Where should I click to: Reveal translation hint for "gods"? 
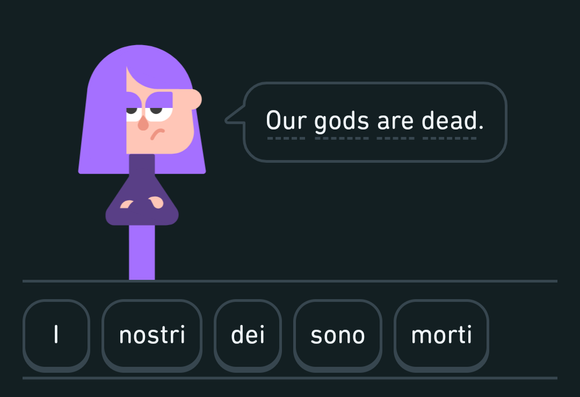[341, 122]
